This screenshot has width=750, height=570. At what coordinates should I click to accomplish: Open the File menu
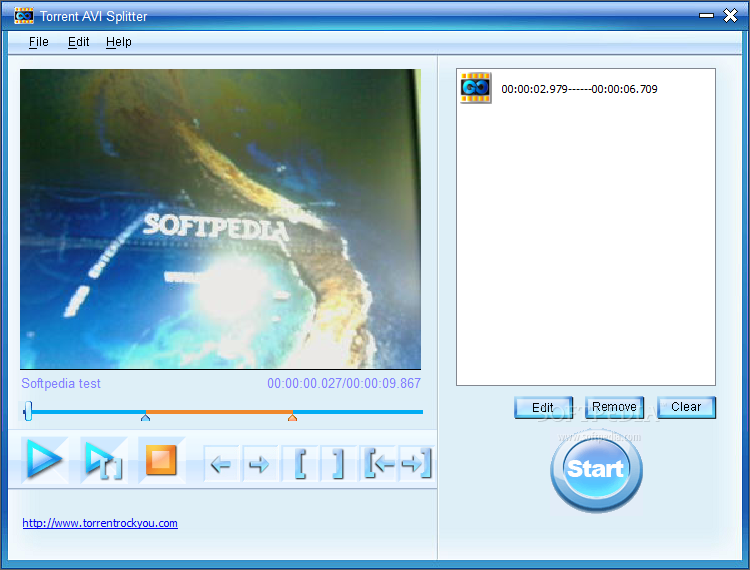coord(38,42)
